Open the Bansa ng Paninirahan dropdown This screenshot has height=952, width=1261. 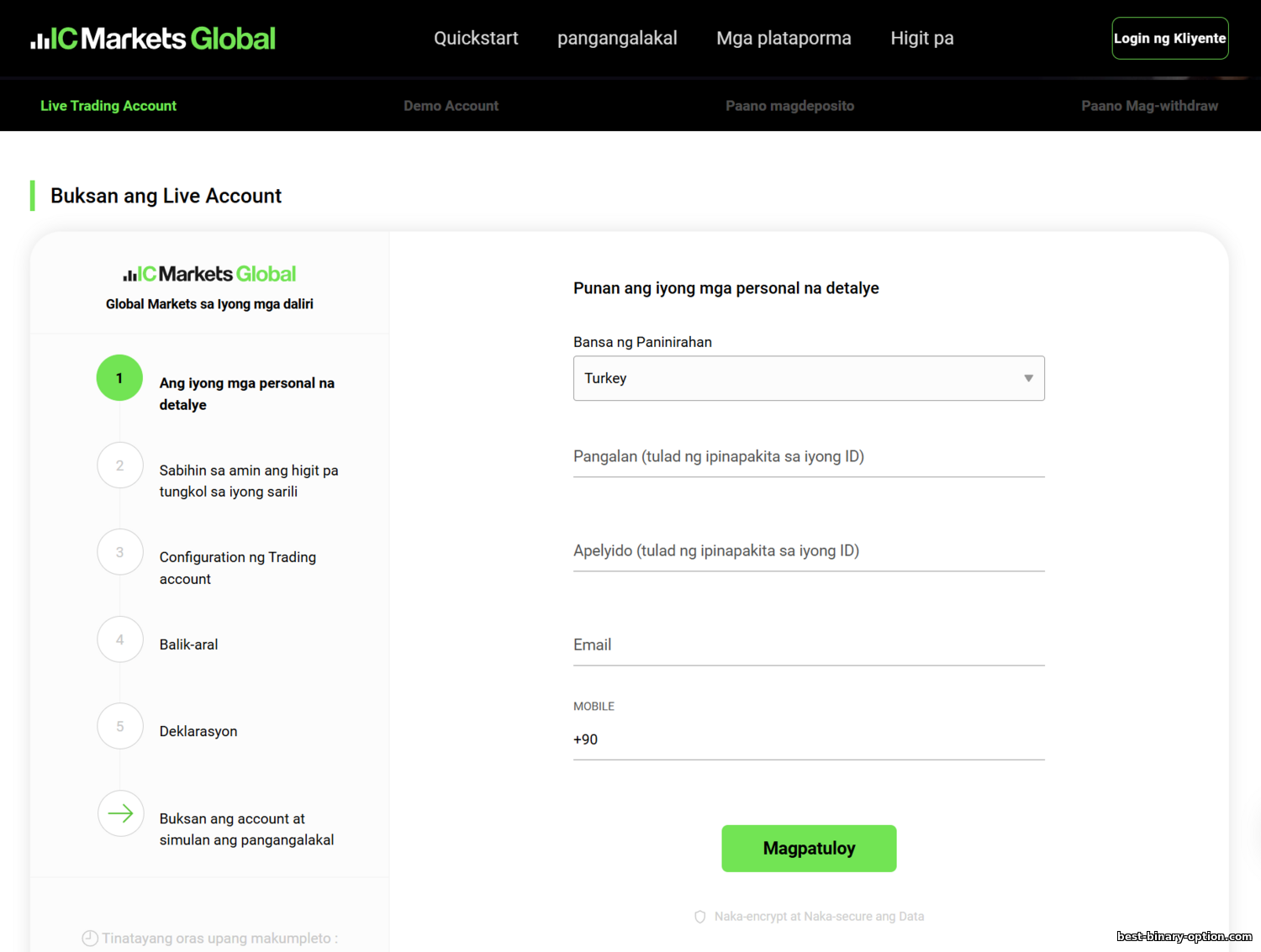click(808, 378)
